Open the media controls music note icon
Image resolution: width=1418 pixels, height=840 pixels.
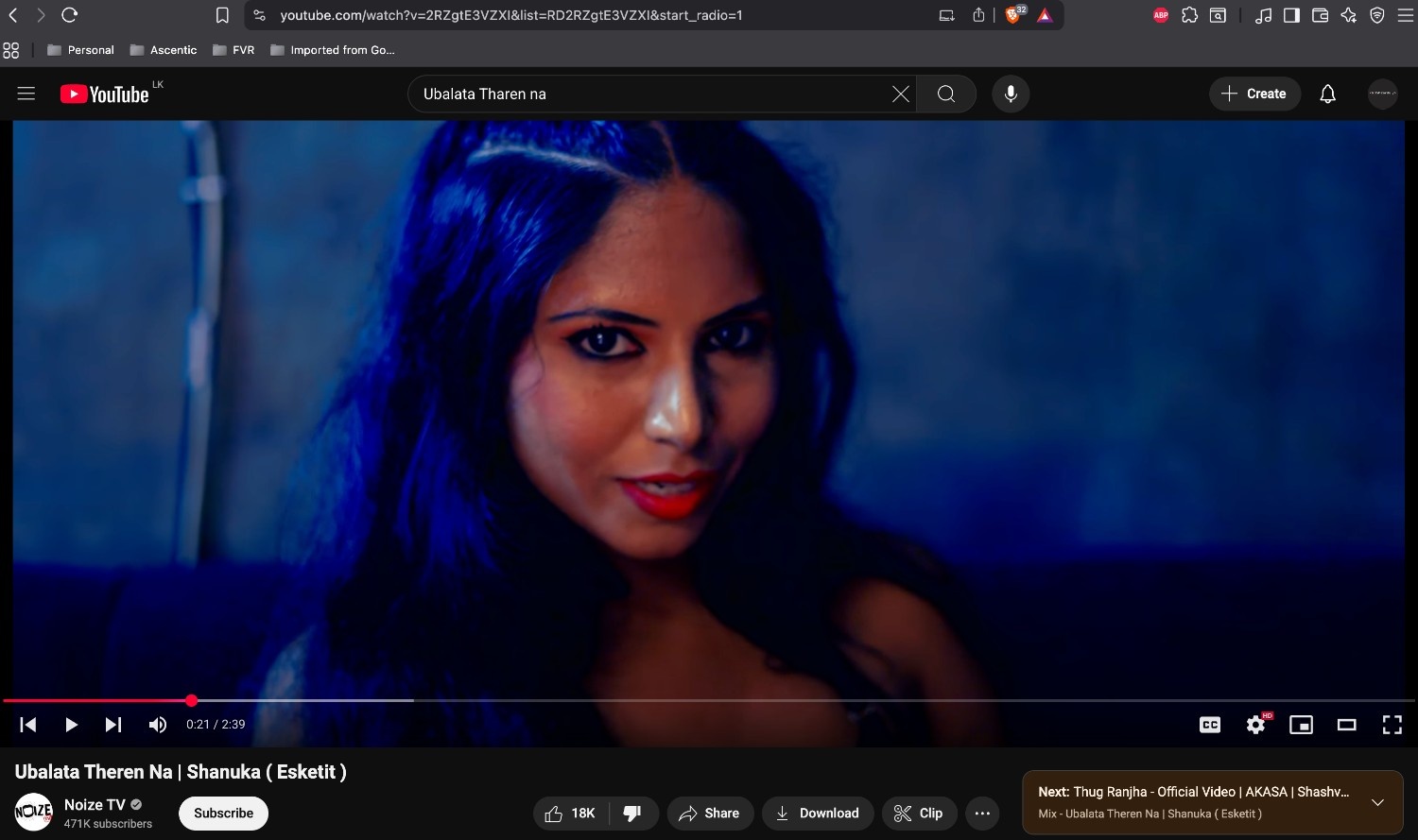pos(1263,15)
